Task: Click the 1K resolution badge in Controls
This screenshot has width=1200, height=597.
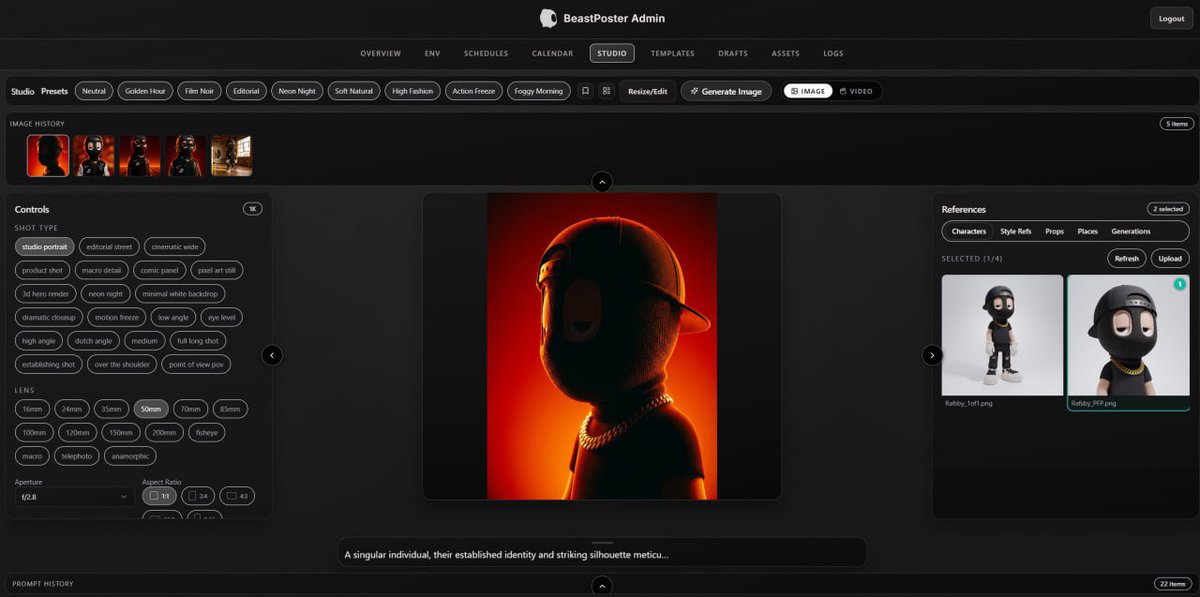Action: point(253,209)
